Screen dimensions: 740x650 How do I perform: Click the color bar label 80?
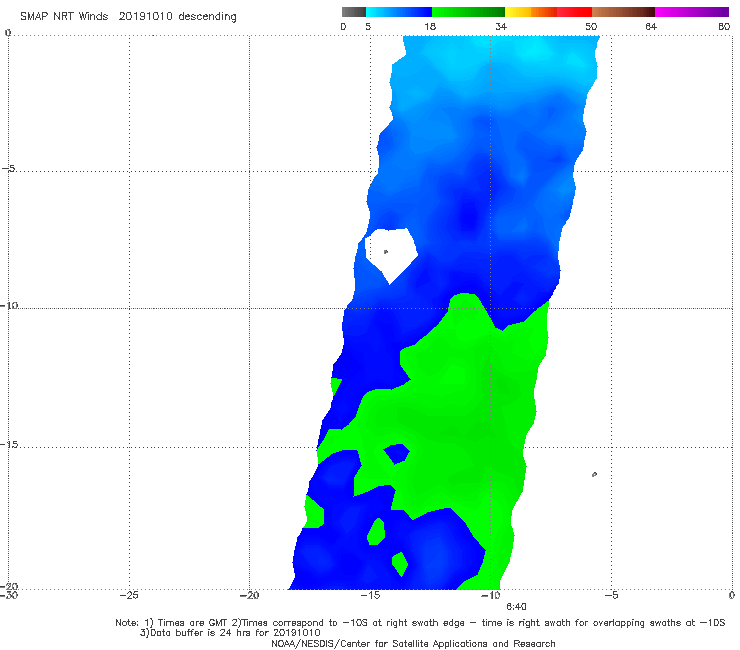pyautogui.click(x=724, y=26)
